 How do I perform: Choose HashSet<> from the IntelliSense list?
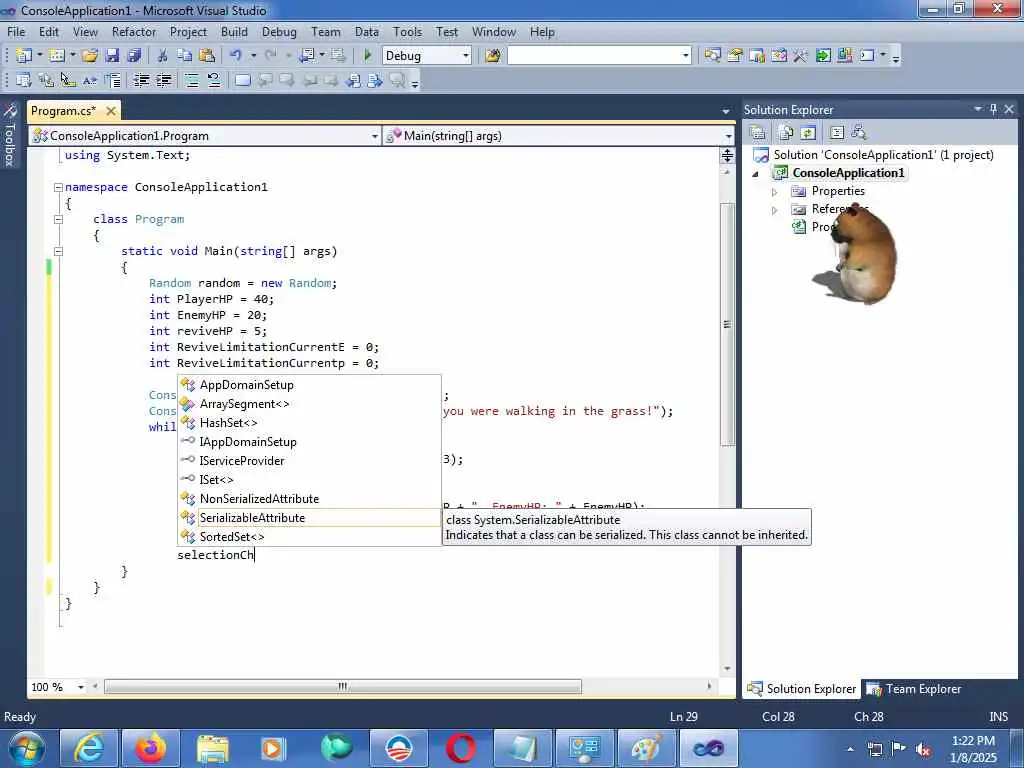[310, 423]
